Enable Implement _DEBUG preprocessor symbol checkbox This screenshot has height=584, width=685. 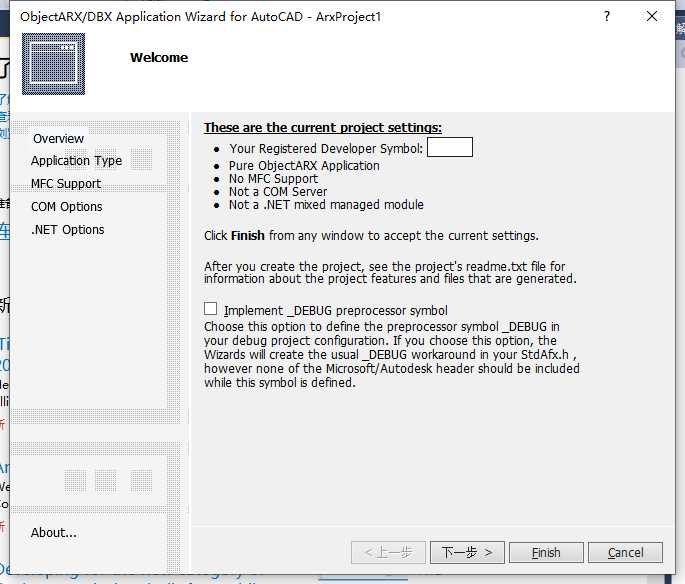(x=211, y=309)
